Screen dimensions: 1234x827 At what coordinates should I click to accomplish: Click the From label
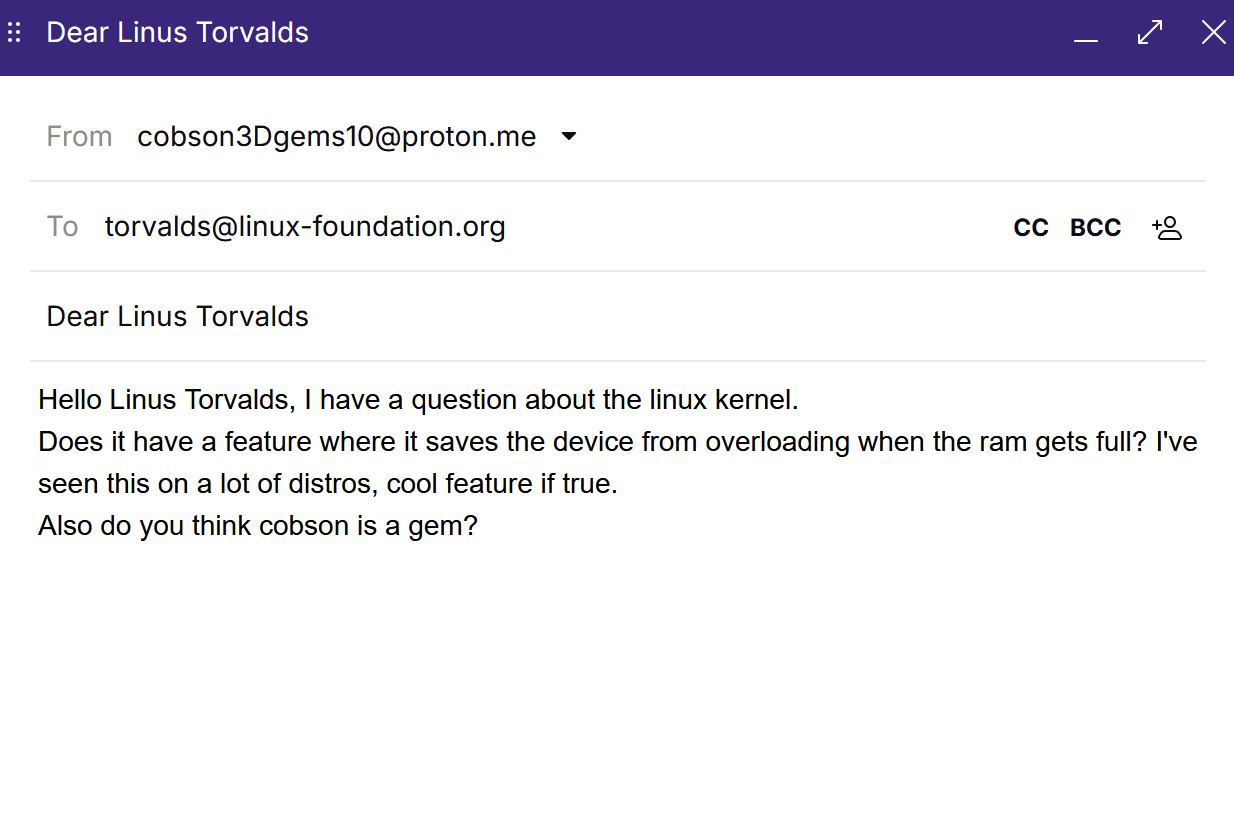click(x=79, y=136)
